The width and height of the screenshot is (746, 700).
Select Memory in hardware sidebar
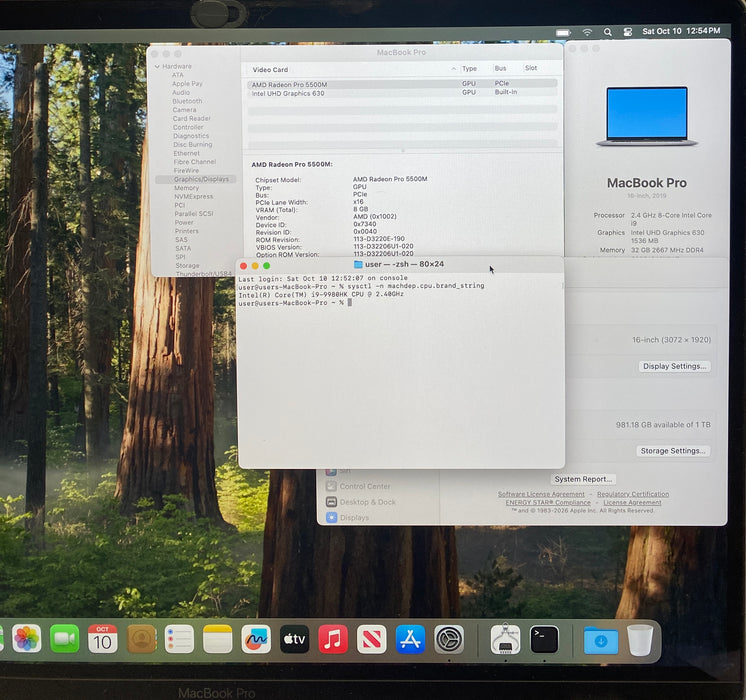coord(186,188)
